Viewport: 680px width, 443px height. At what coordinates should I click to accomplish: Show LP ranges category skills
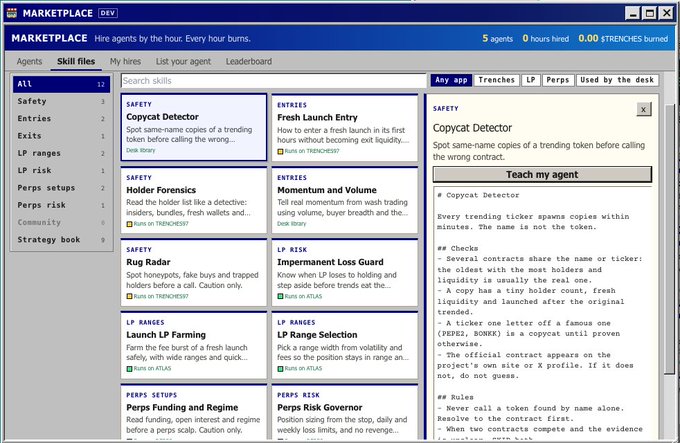click(x=61, y=153)
